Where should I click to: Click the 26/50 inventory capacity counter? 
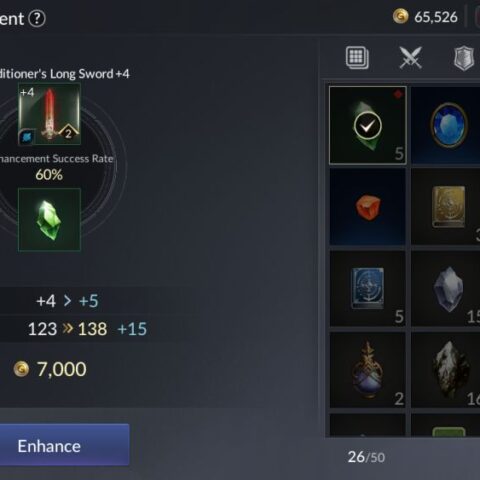[x=366, y=457]
